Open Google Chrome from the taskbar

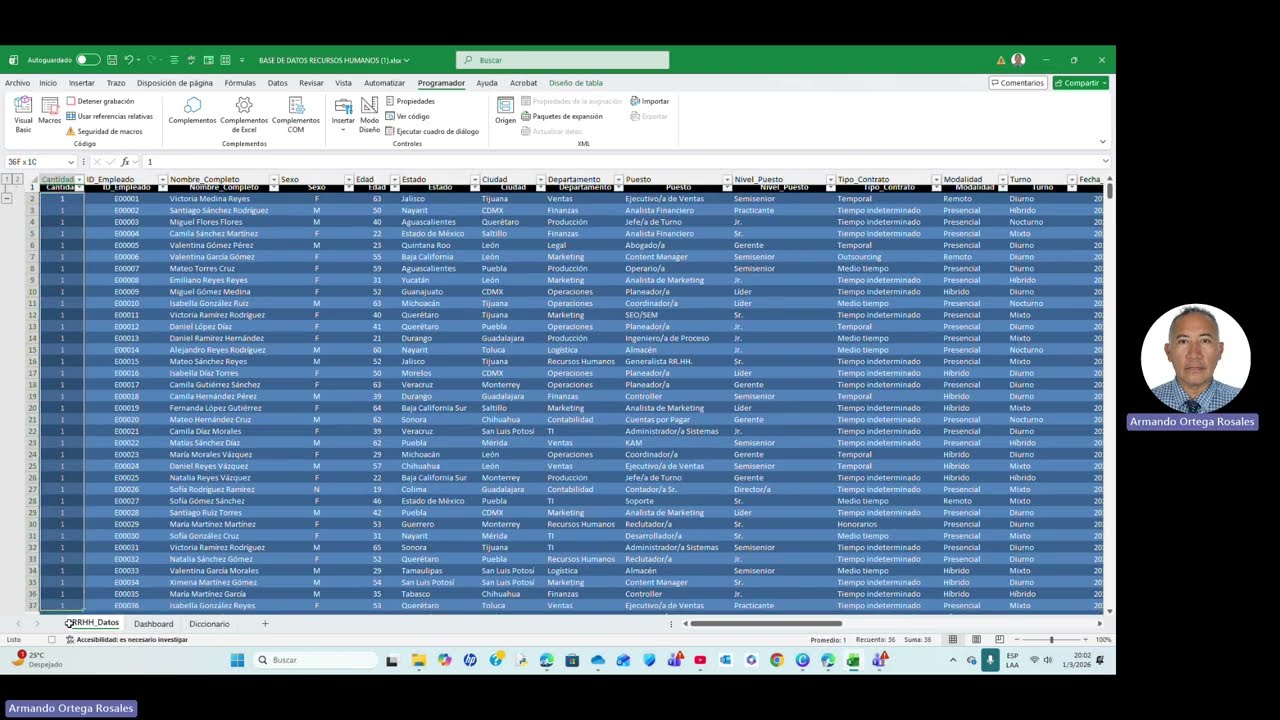[x=776, y=660]
